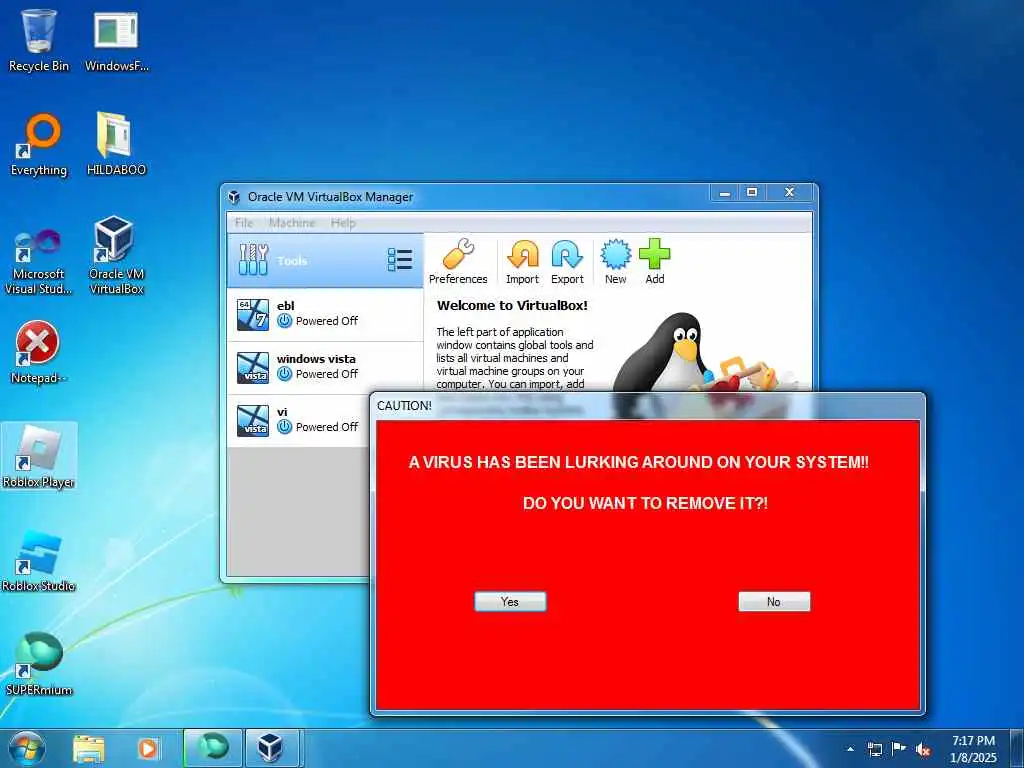
Task: Click the Roblox Studio desktop shortcut
Action: click(39, 562)
